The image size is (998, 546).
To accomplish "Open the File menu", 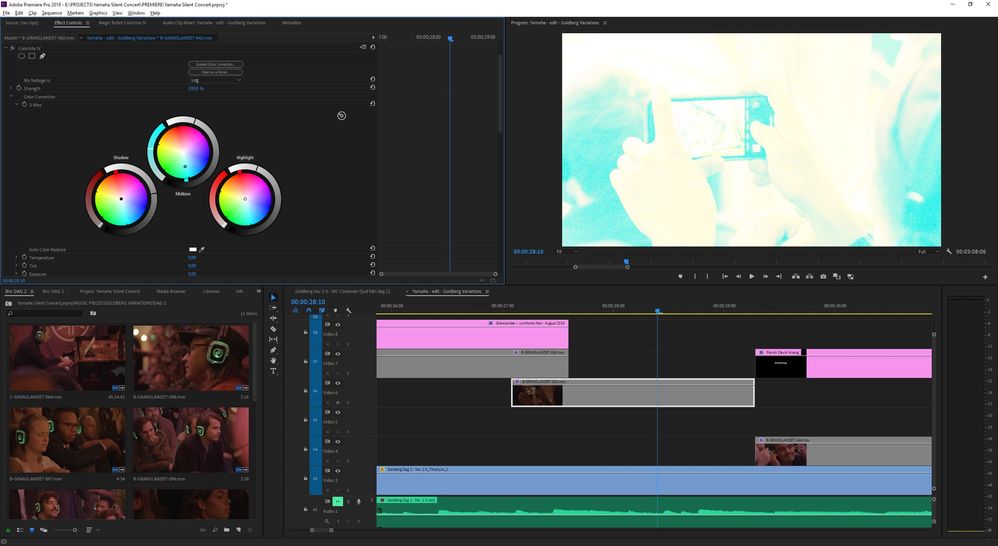I will click(6, 13).
